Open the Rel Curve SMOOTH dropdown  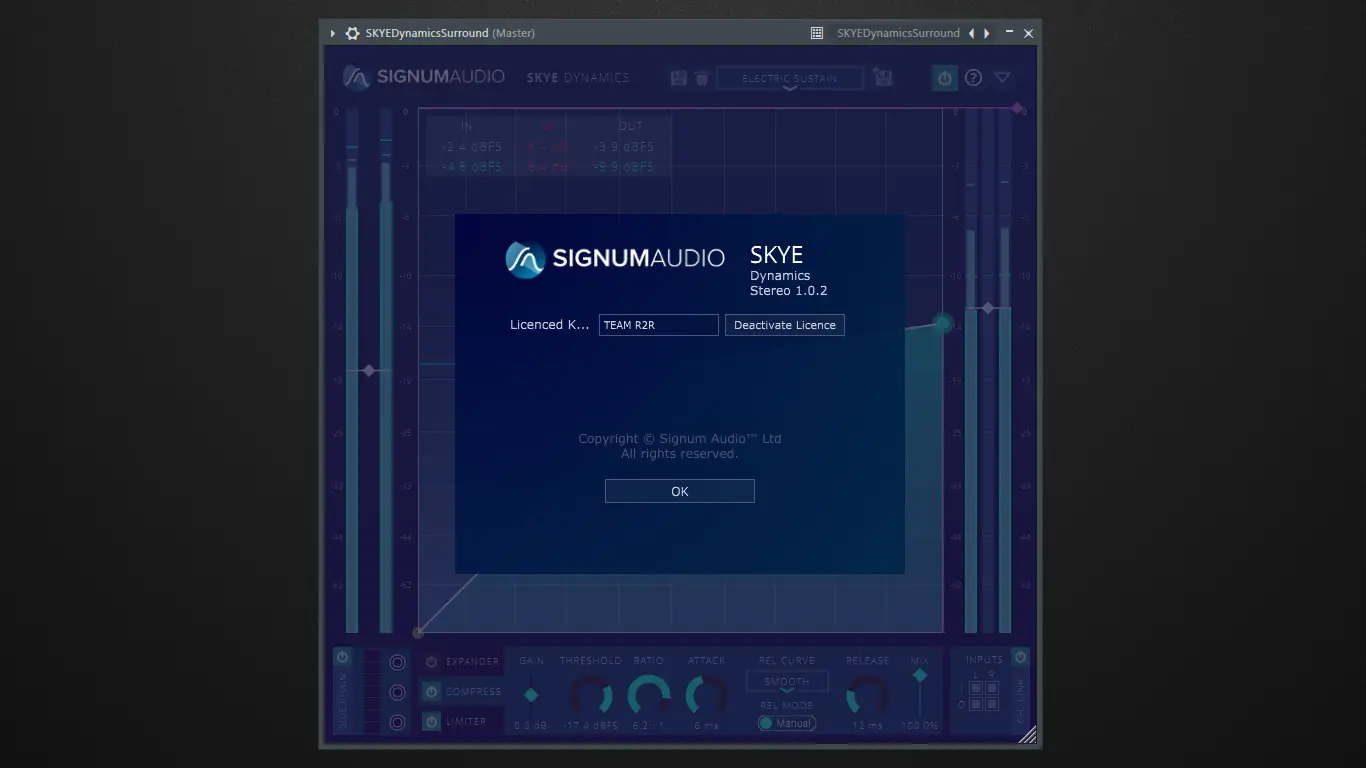(787, 682)
